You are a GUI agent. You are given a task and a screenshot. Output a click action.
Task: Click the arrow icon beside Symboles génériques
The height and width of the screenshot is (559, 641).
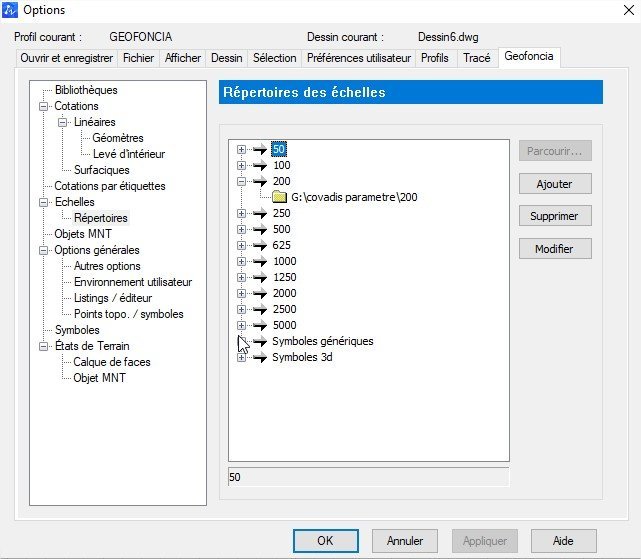pos(260,341)
